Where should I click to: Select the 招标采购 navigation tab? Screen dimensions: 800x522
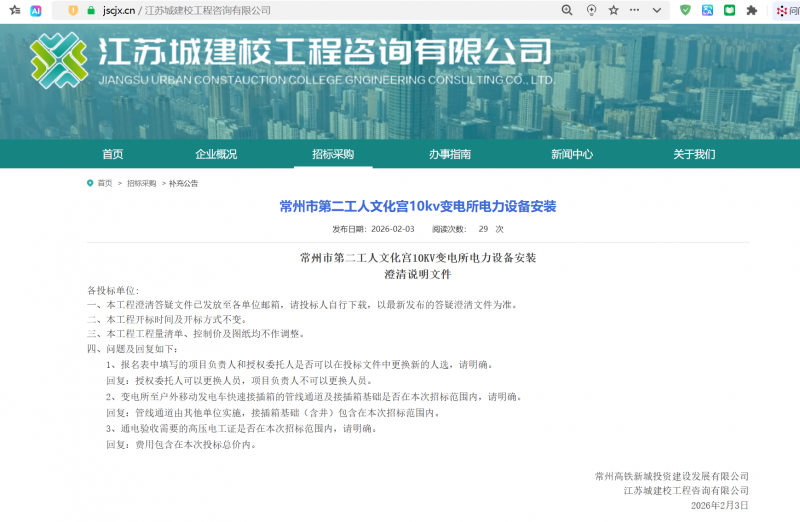coord(333,154)
